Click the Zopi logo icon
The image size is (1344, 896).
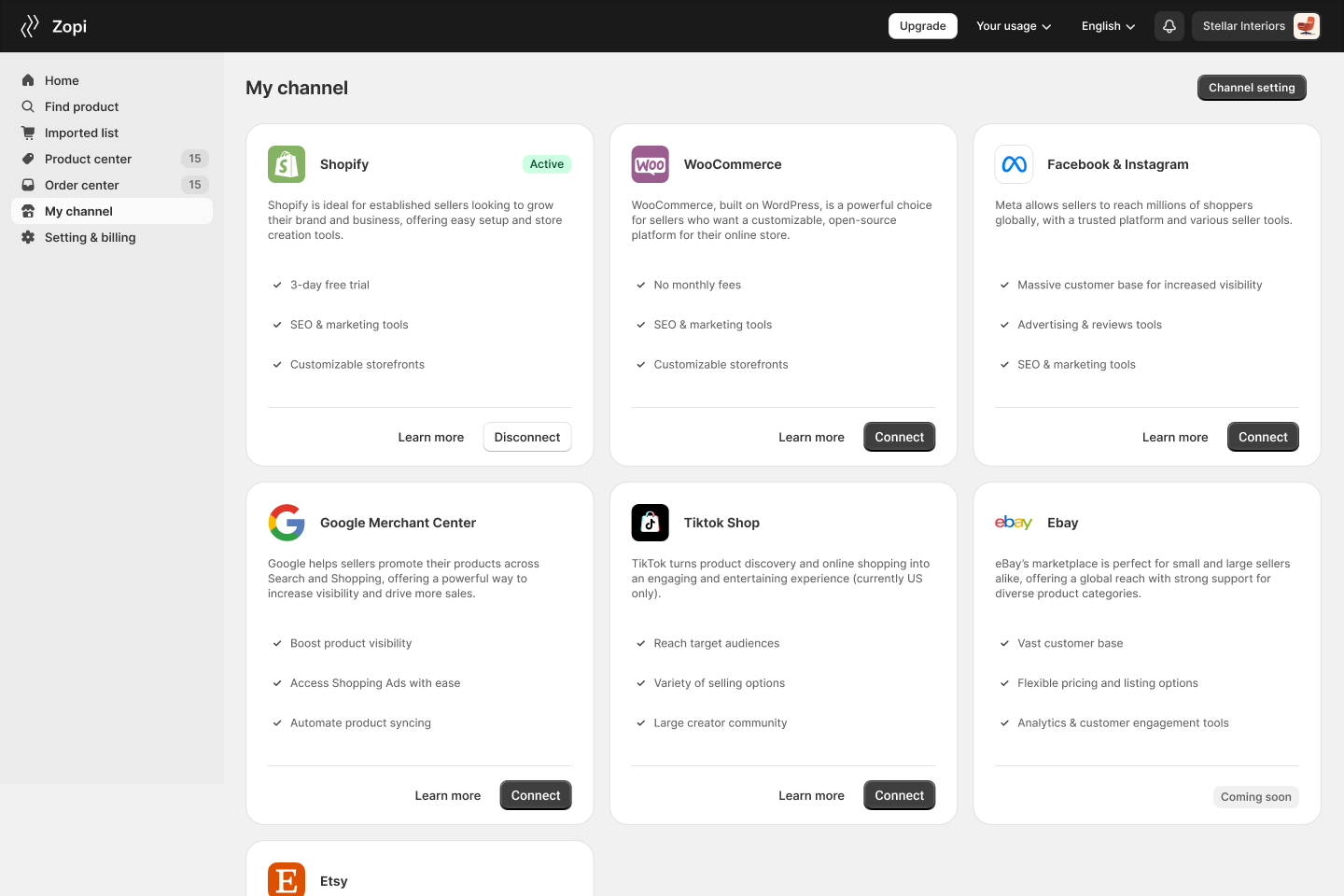[30, 26]
